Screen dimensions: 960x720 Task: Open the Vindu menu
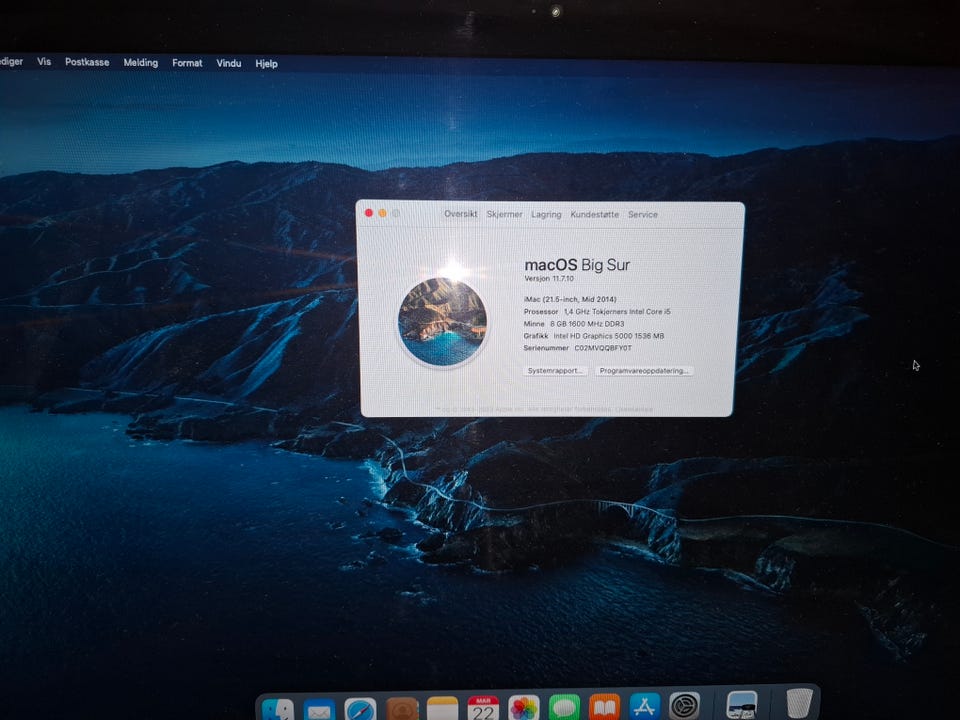tap(229, 63)
